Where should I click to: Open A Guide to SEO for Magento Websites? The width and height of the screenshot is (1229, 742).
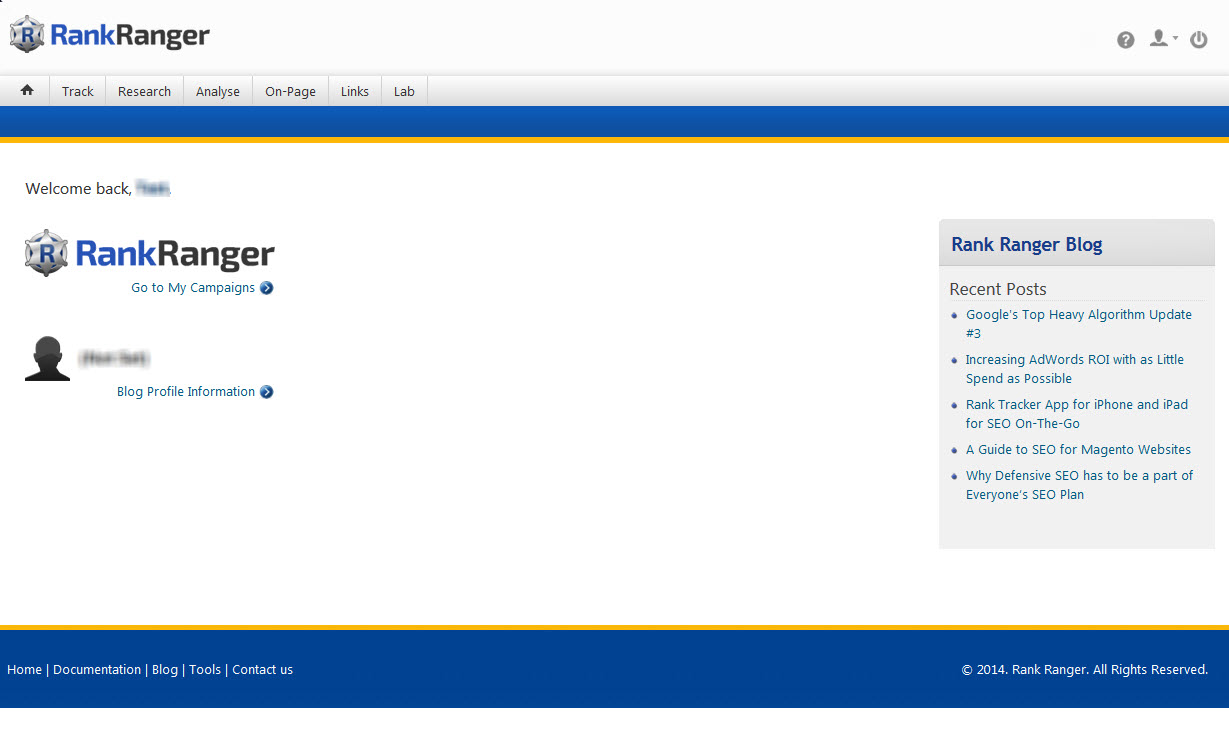pos(1078,450)
